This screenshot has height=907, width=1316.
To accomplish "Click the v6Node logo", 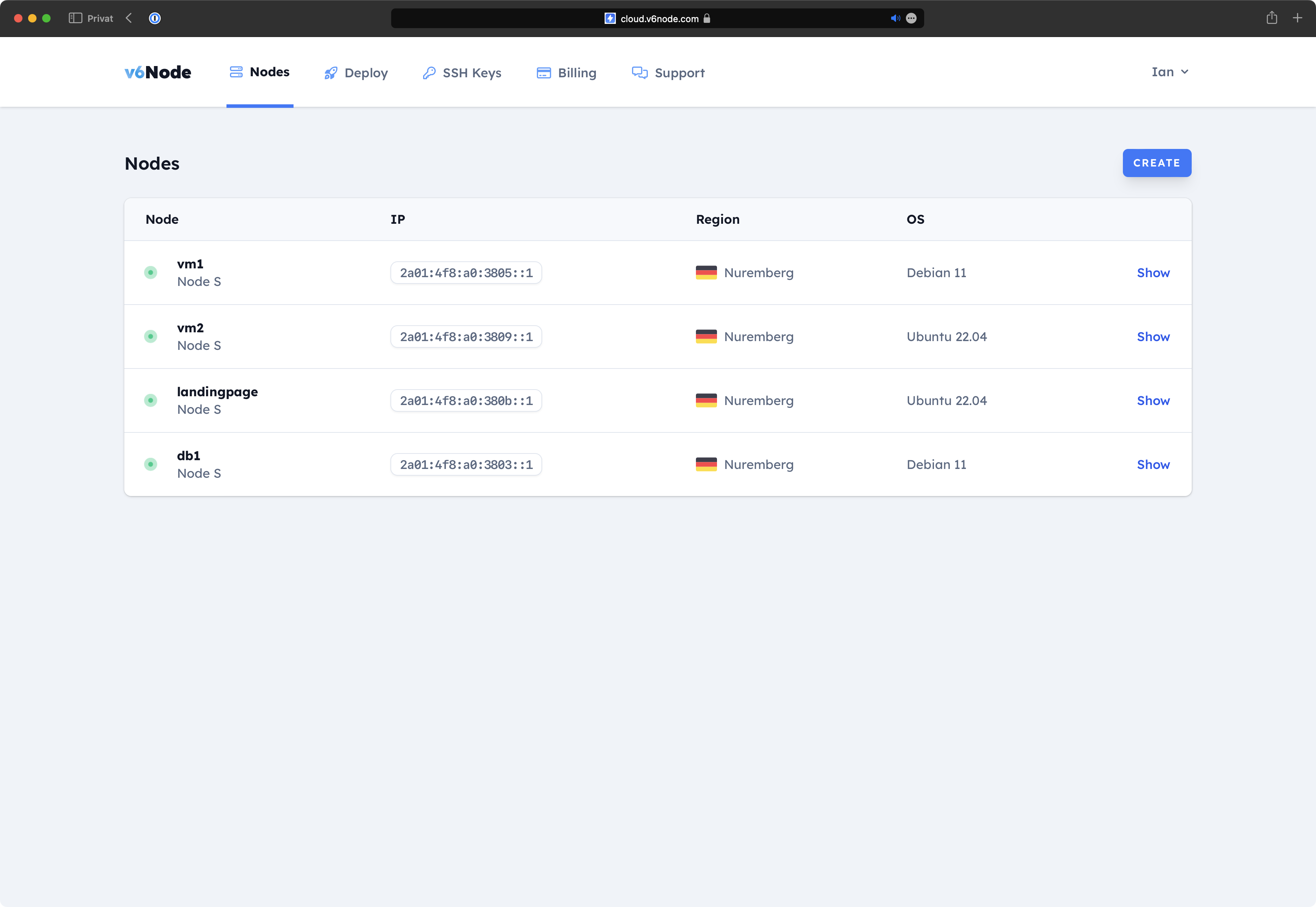I will point(158,72).
